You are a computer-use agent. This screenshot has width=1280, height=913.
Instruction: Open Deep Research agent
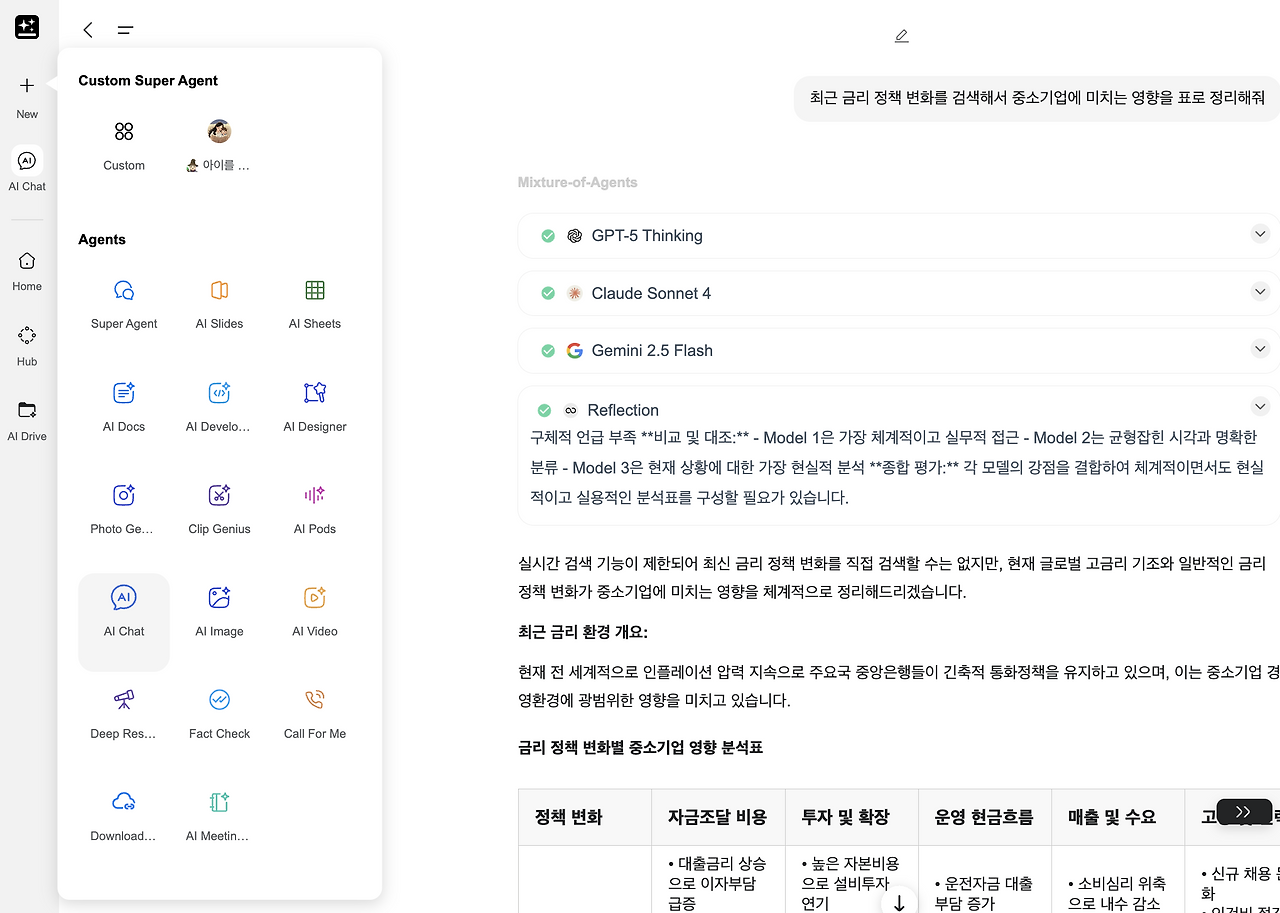tap(124, 714)
